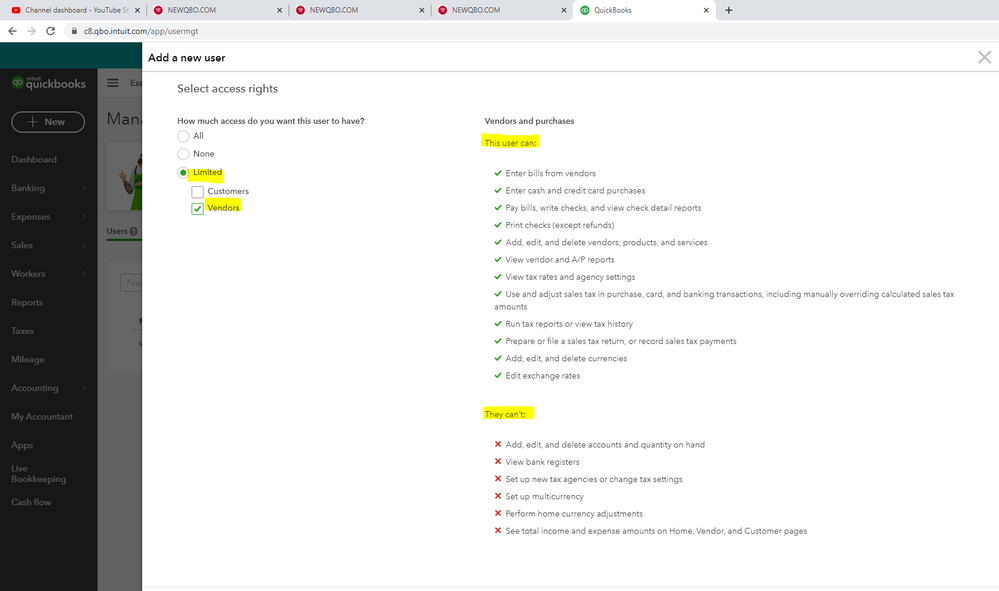Check the Customers checkbox
The width and height of the screenshot is (999, 591).
pos(196,190)
